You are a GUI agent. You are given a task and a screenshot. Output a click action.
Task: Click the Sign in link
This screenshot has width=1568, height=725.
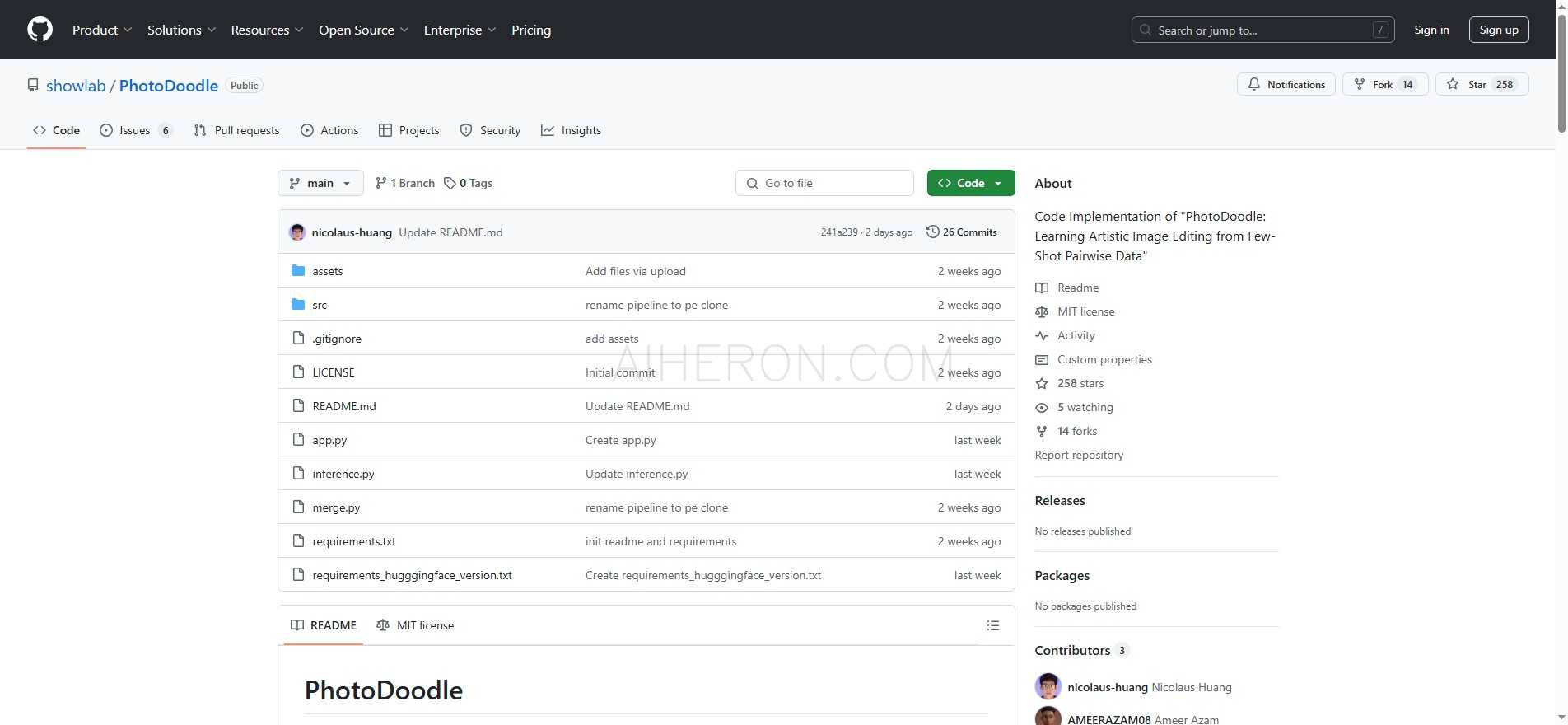click(x=1431, y=30)
